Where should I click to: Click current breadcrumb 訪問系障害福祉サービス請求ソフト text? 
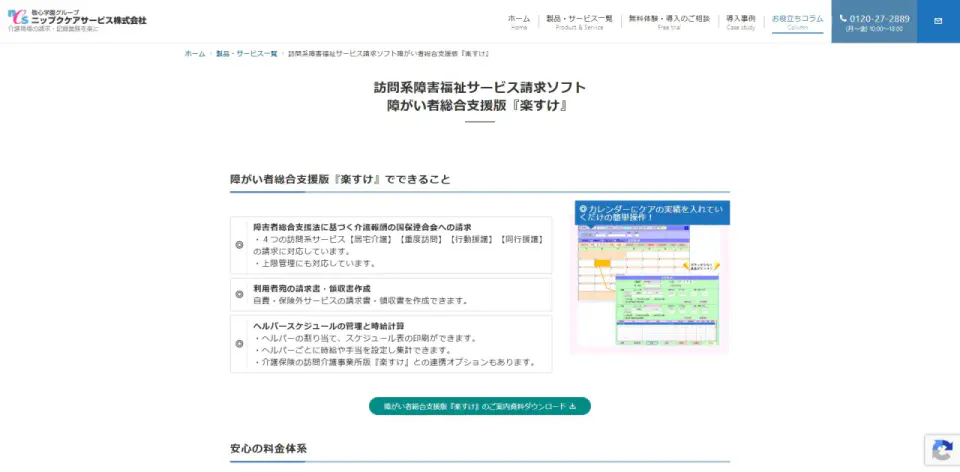coord(388,54)
